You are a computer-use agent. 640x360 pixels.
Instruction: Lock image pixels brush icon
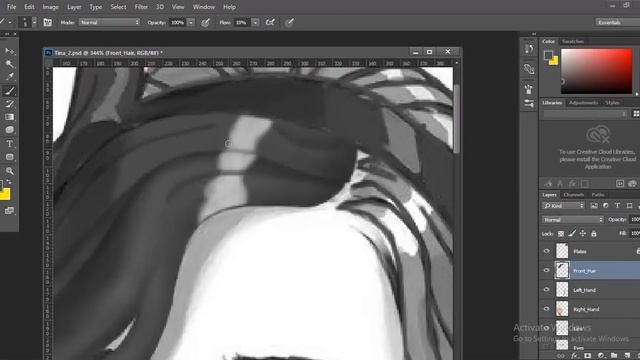[572, 233]
